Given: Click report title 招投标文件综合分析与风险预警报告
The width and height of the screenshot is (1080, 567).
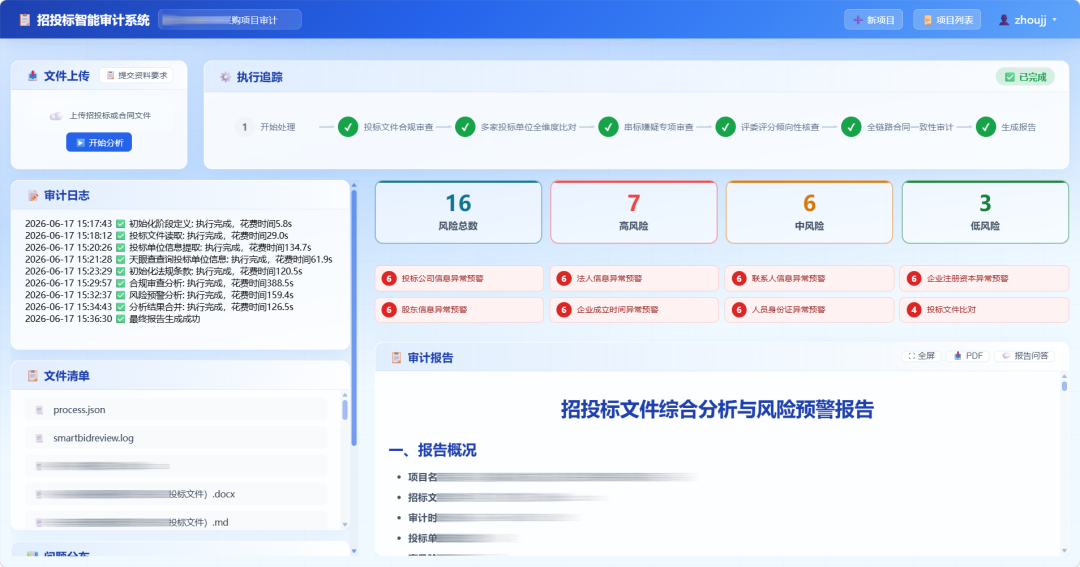Looking at the screenshot, I should tap(717, 409).
